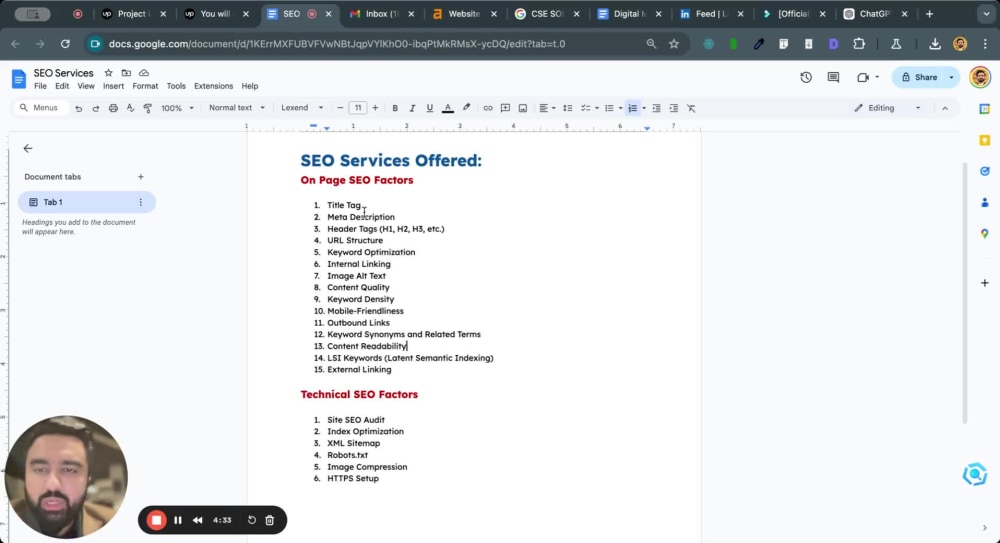Open the zoom level 100% dropdown

(177, 108)
